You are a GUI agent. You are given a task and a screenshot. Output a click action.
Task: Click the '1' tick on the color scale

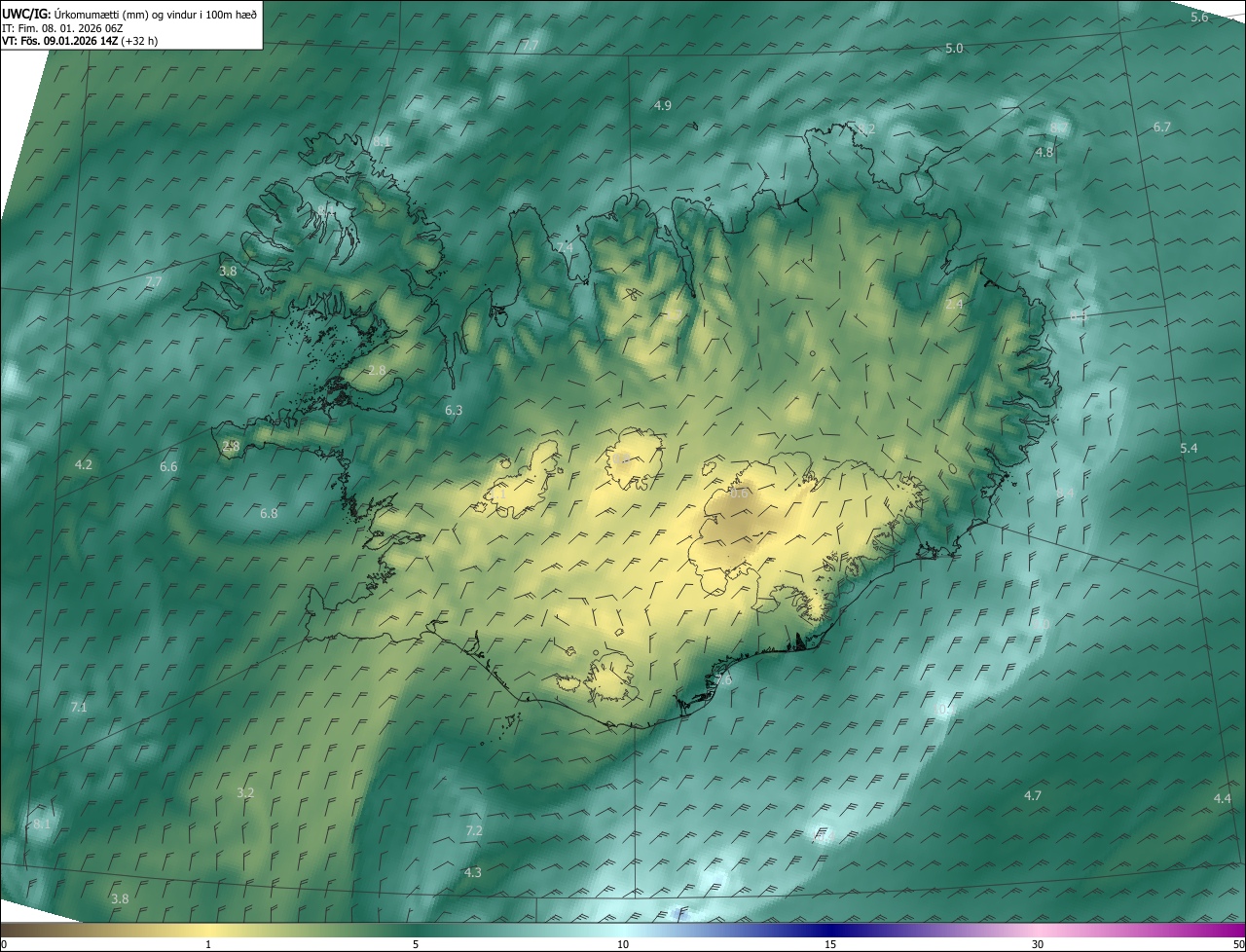(208, 945)
